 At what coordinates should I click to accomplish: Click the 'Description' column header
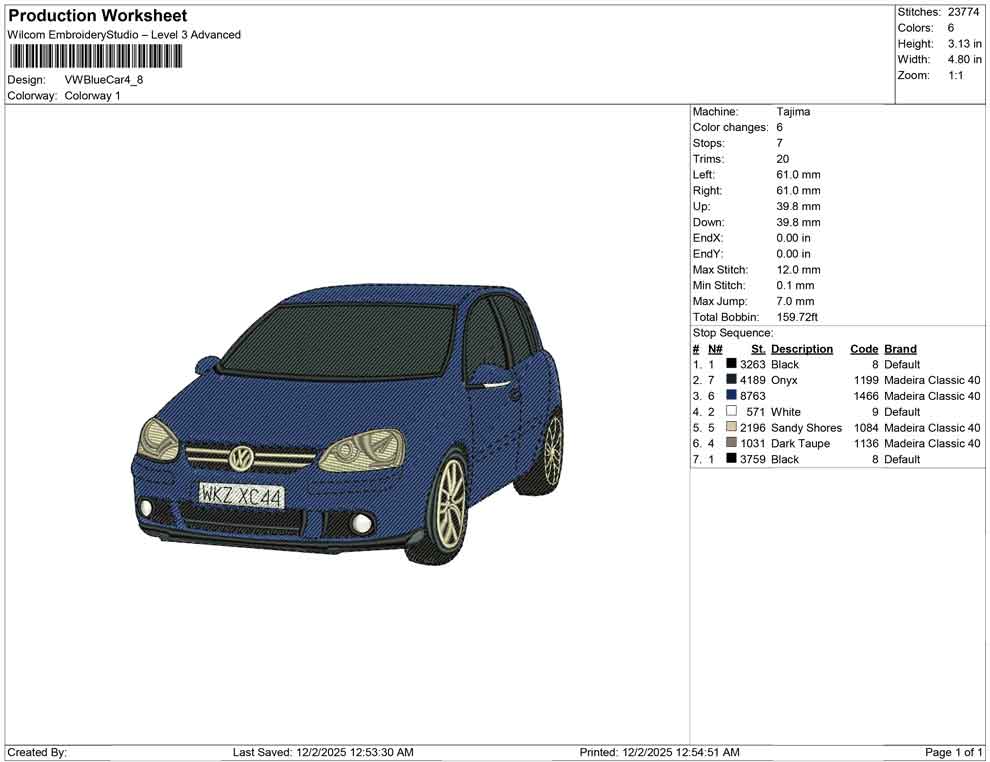(x=802, y=349)
